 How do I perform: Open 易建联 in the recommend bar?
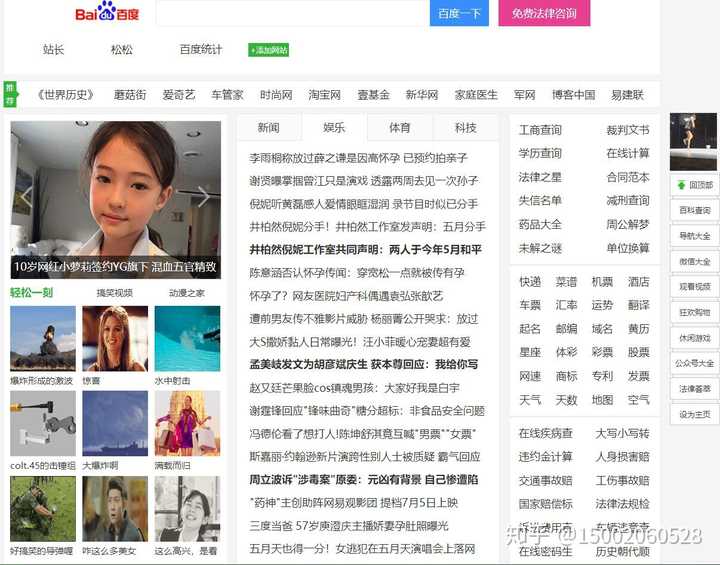pyautogui.click(x=627, y=95)
